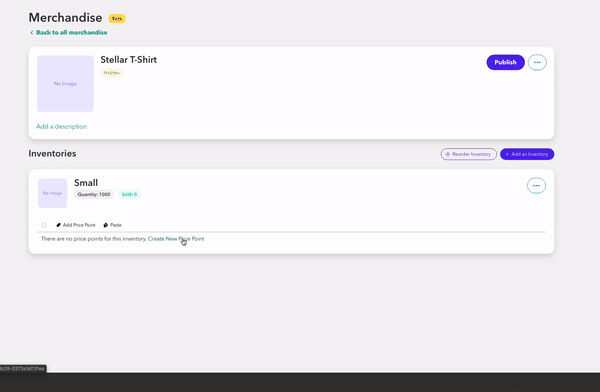This screenshot has width=600, height=392.
Task: Click the Small inventory No Image thumbnail
Action: [52, 193]
